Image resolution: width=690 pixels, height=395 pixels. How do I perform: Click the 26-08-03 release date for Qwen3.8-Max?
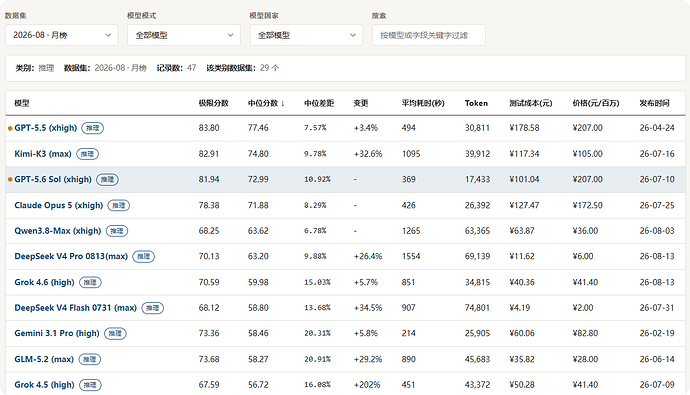(657, 231)
